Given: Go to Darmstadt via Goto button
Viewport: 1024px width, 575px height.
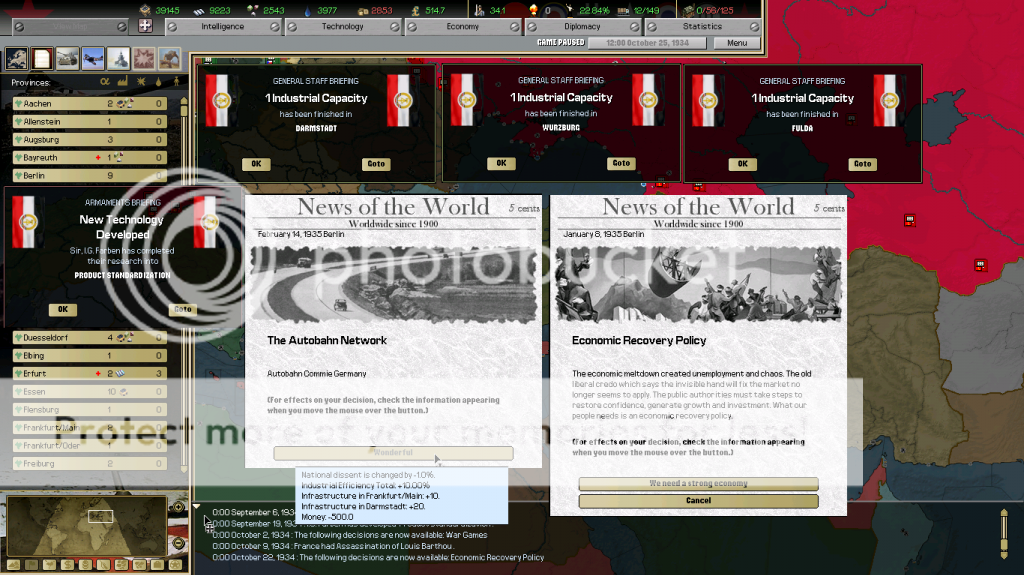Looking at the screenshot, I should tap(376, 164).
